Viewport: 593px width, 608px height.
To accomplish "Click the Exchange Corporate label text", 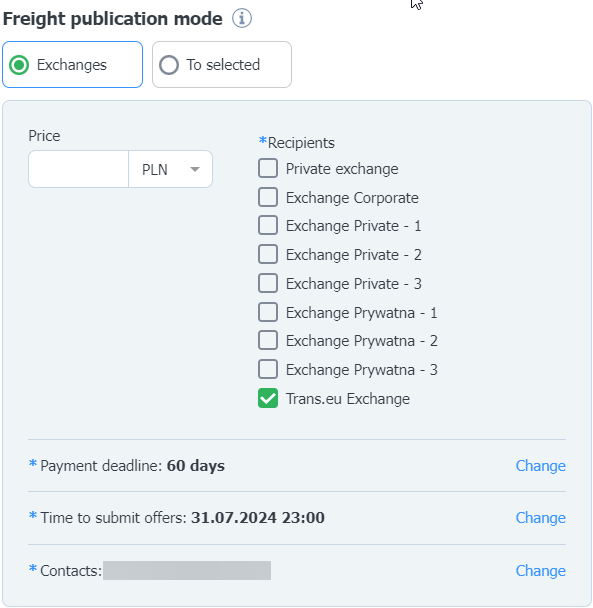I will (352, 198).
